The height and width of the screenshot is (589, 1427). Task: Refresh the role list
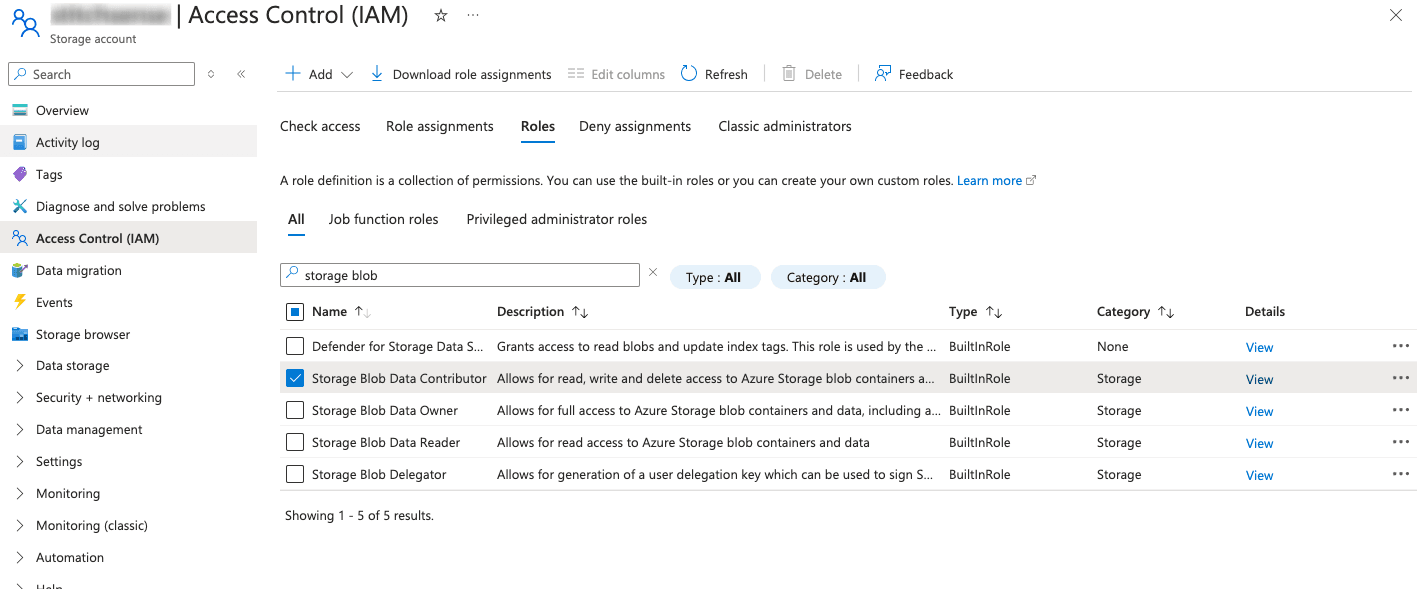click(x=713, y=73)
